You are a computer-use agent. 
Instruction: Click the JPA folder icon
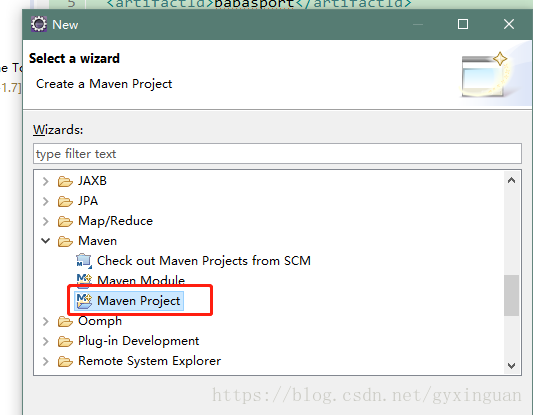(65, 202)
